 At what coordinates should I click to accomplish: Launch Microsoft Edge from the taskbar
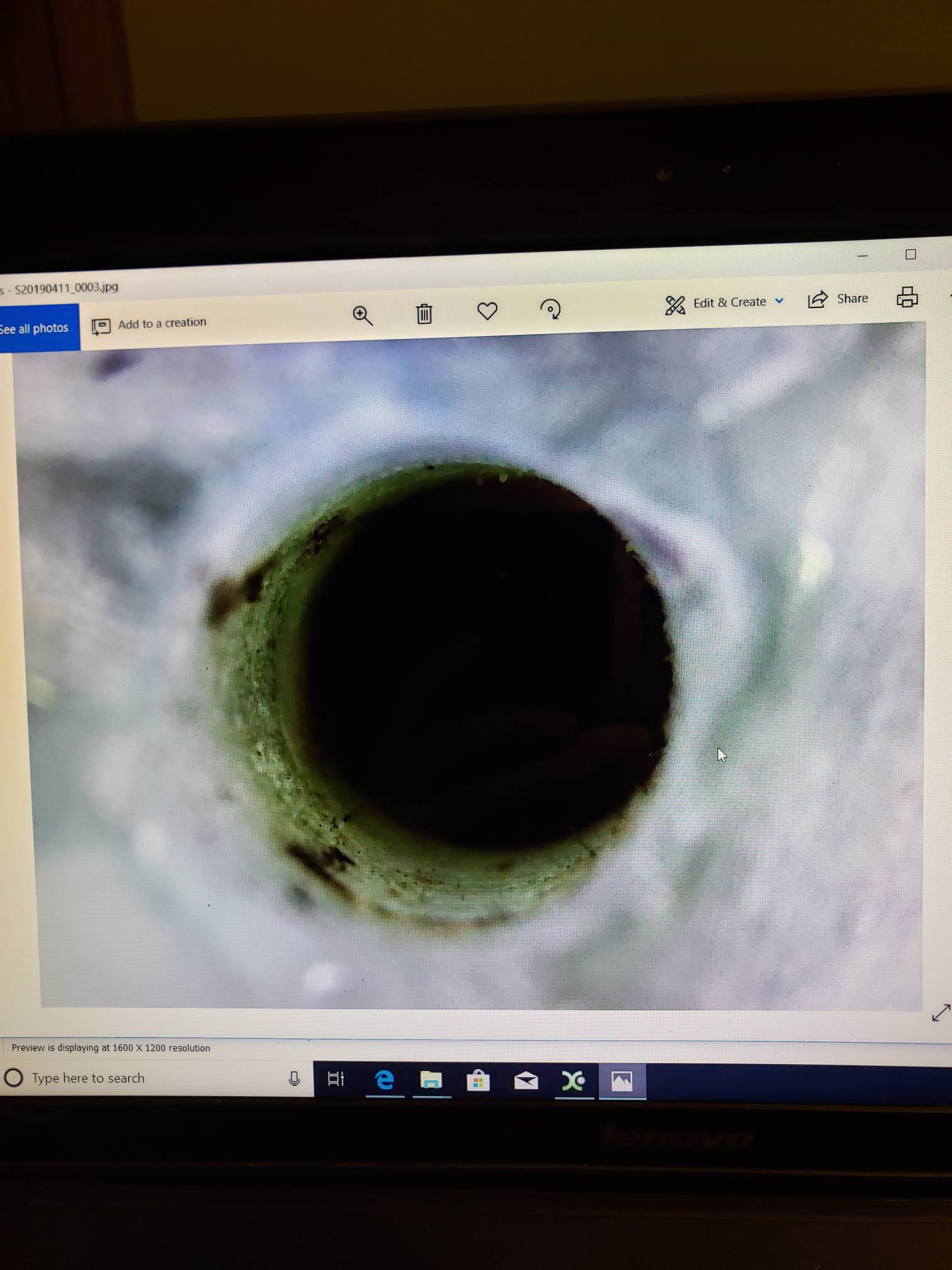384,1080
